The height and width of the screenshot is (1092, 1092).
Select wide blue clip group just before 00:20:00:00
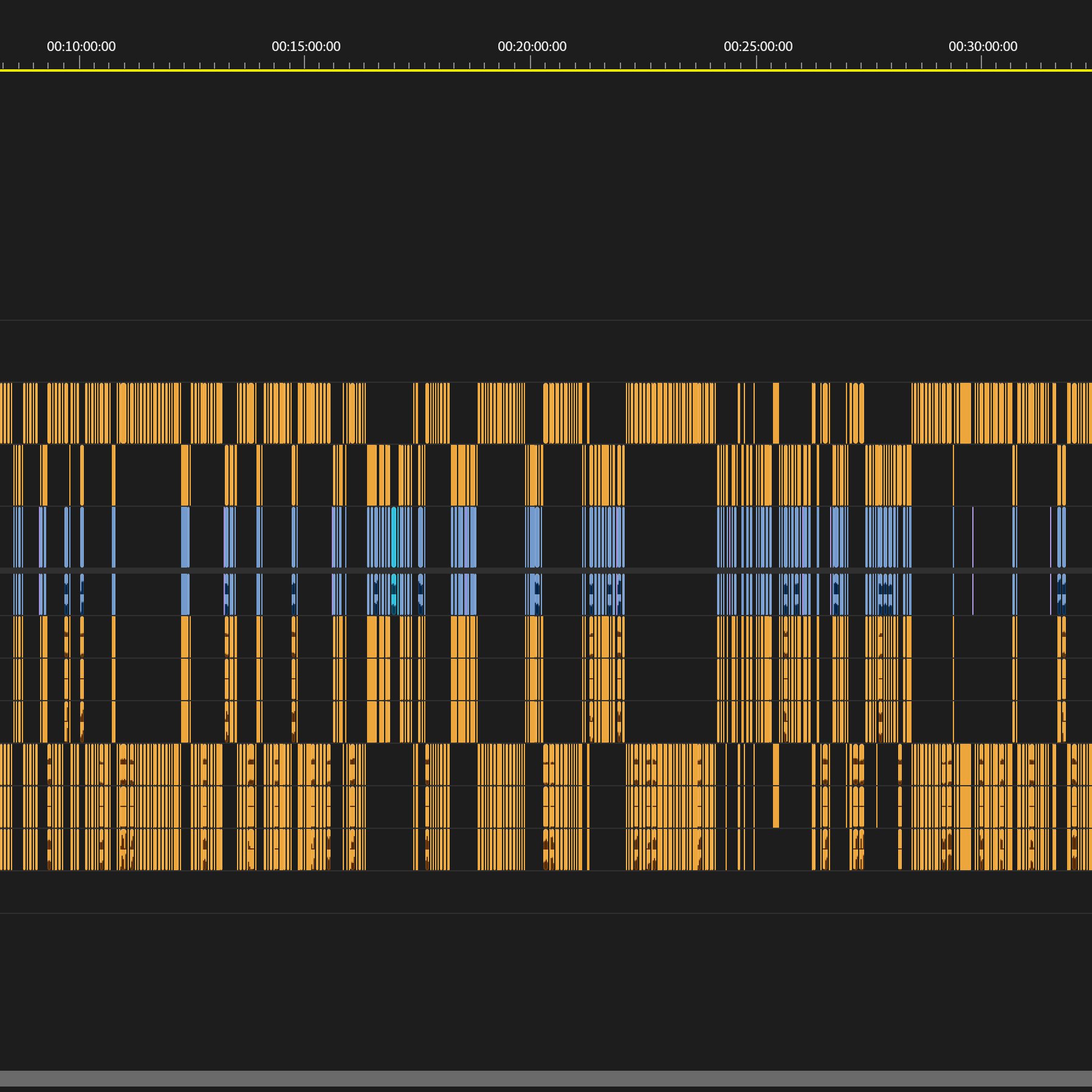tap(464, 537)
